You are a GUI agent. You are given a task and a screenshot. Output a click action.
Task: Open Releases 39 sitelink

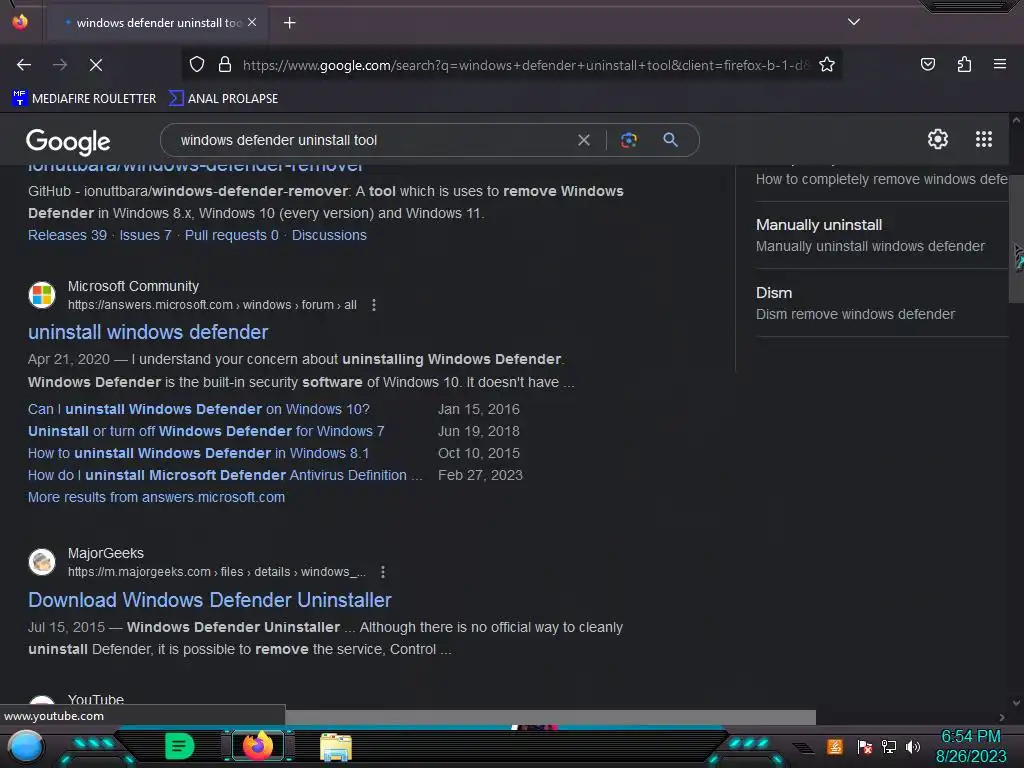[67, 235]
